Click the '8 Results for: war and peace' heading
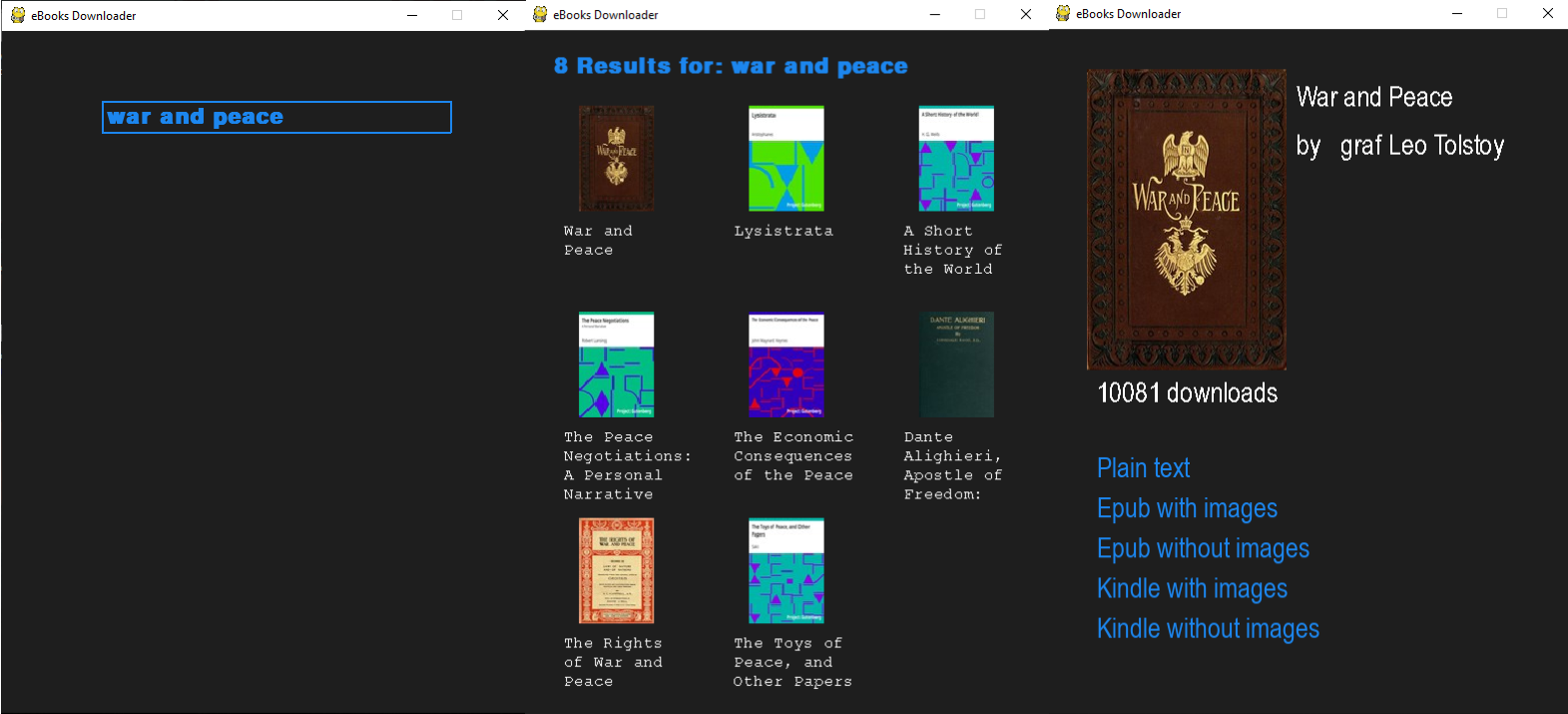Viewport: 1568px width, 714px height. 731,66
